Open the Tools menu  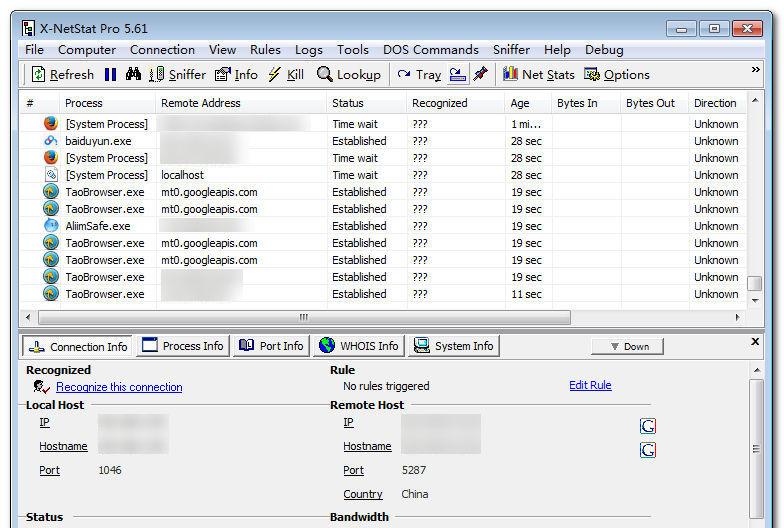[353, 50]
